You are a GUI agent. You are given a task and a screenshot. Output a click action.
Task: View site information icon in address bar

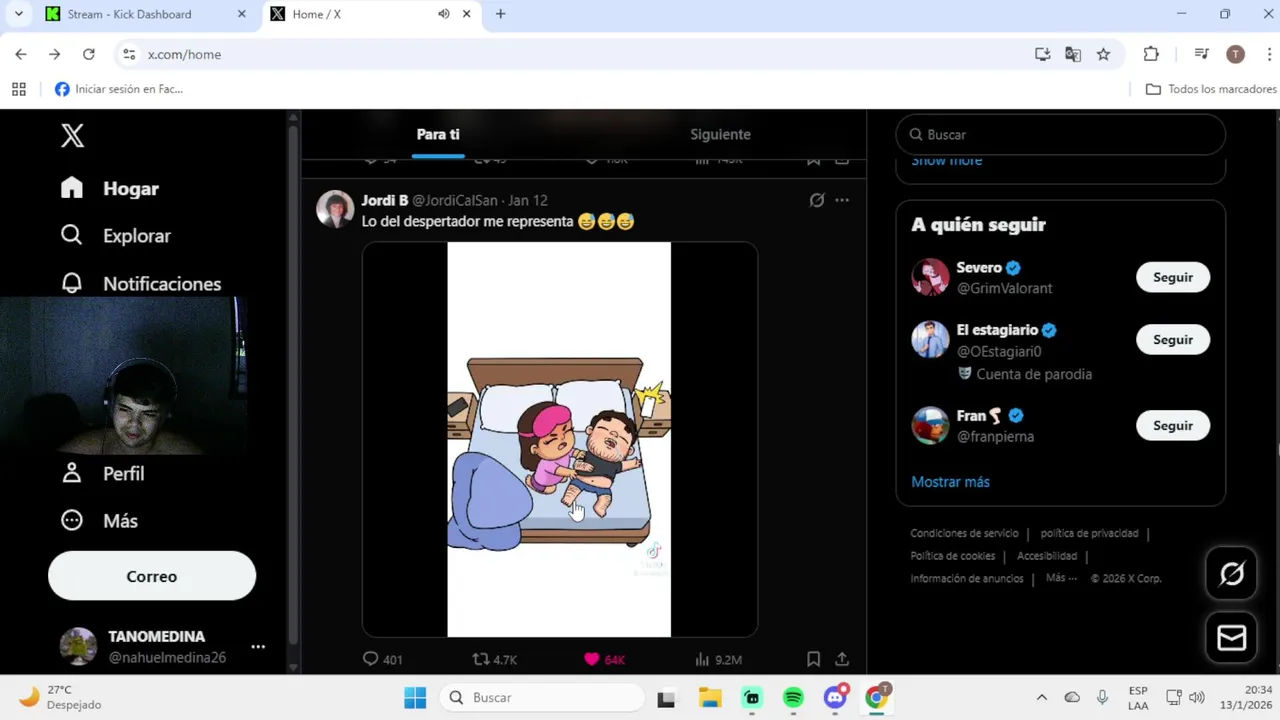point(129,54)
